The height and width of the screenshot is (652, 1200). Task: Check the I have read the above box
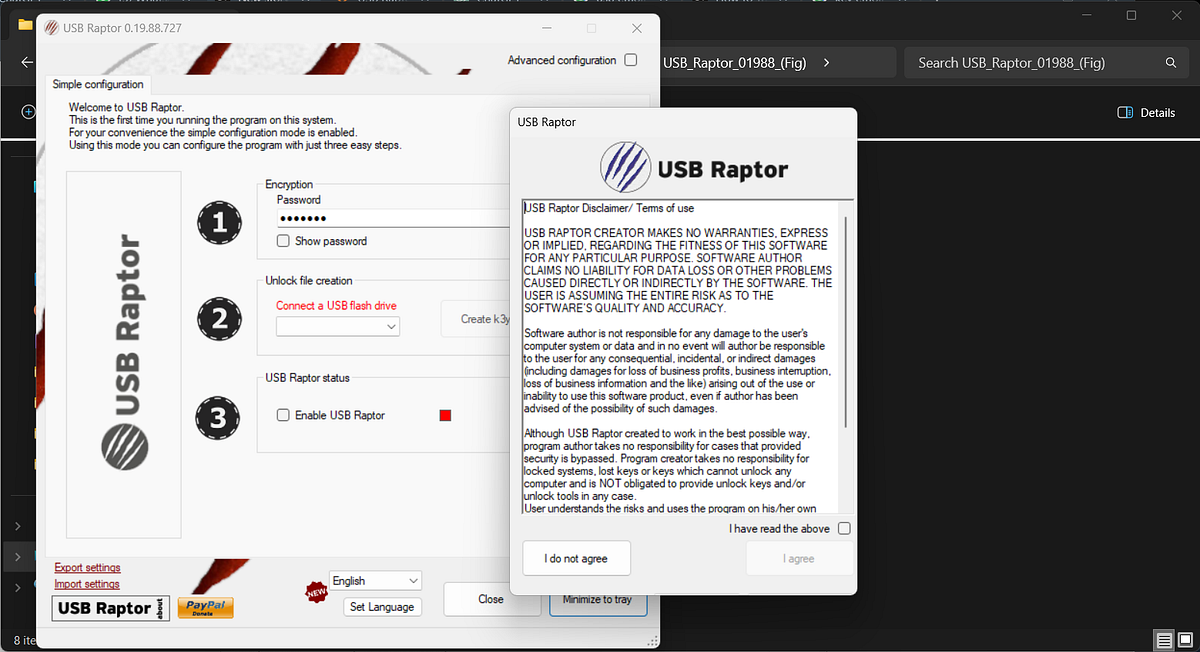click(x=843, y=528)
